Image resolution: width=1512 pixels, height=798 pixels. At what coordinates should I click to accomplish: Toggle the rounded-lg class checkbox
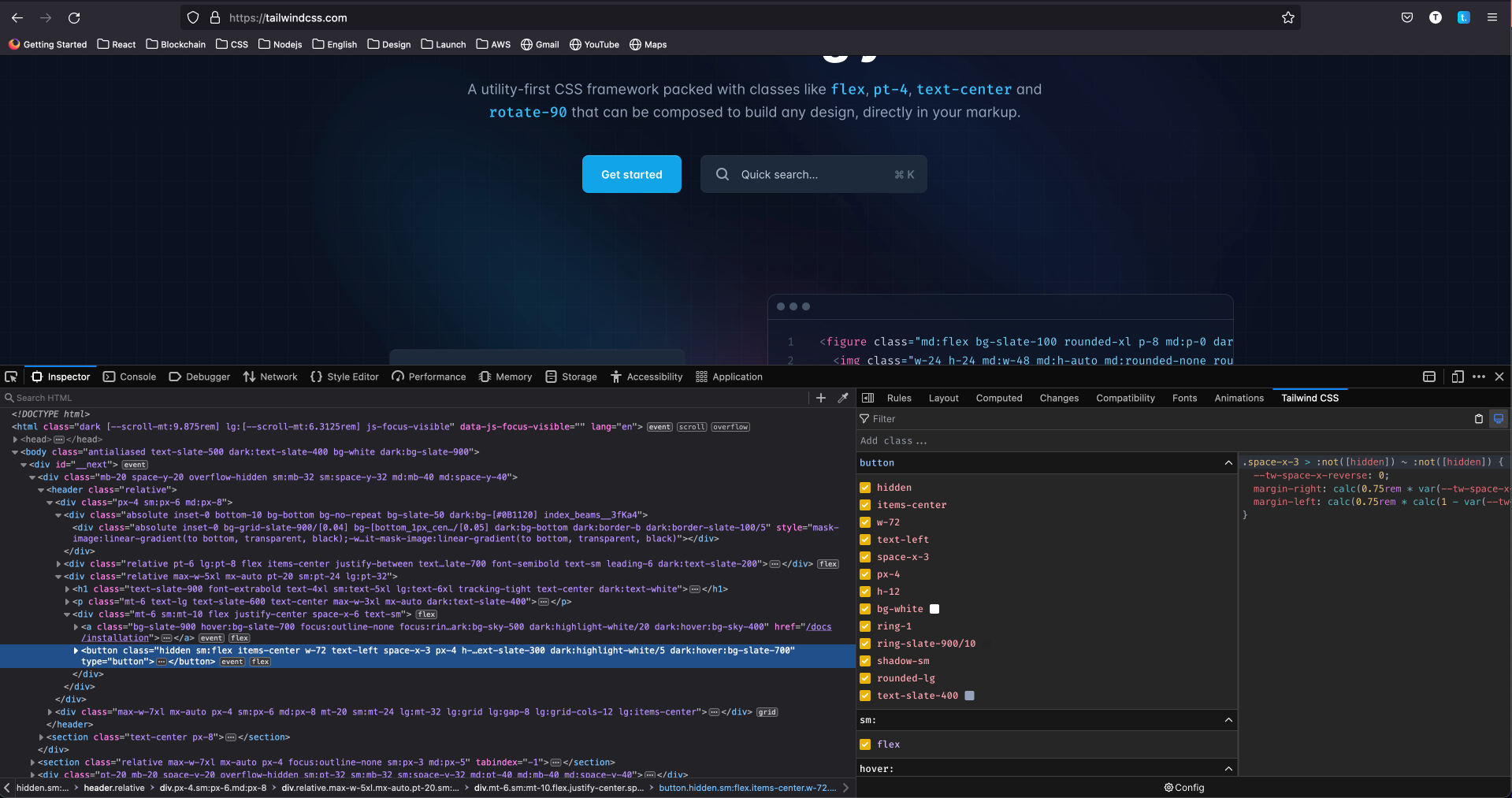[865, 678]
